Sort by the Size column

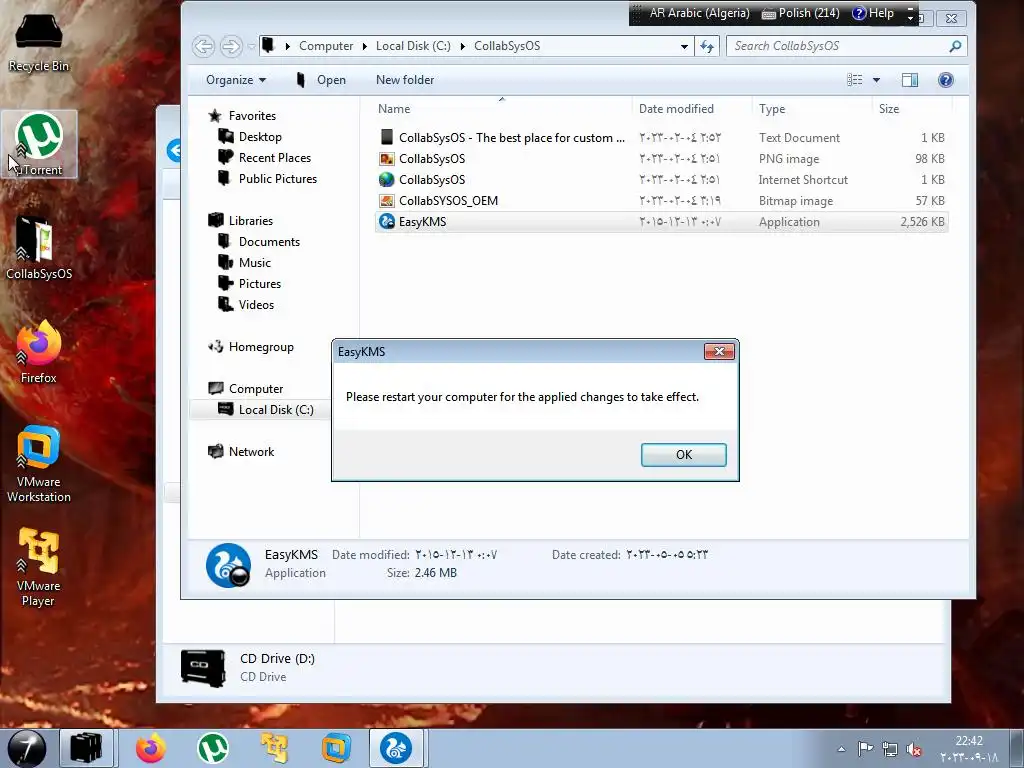click(912, 108)
